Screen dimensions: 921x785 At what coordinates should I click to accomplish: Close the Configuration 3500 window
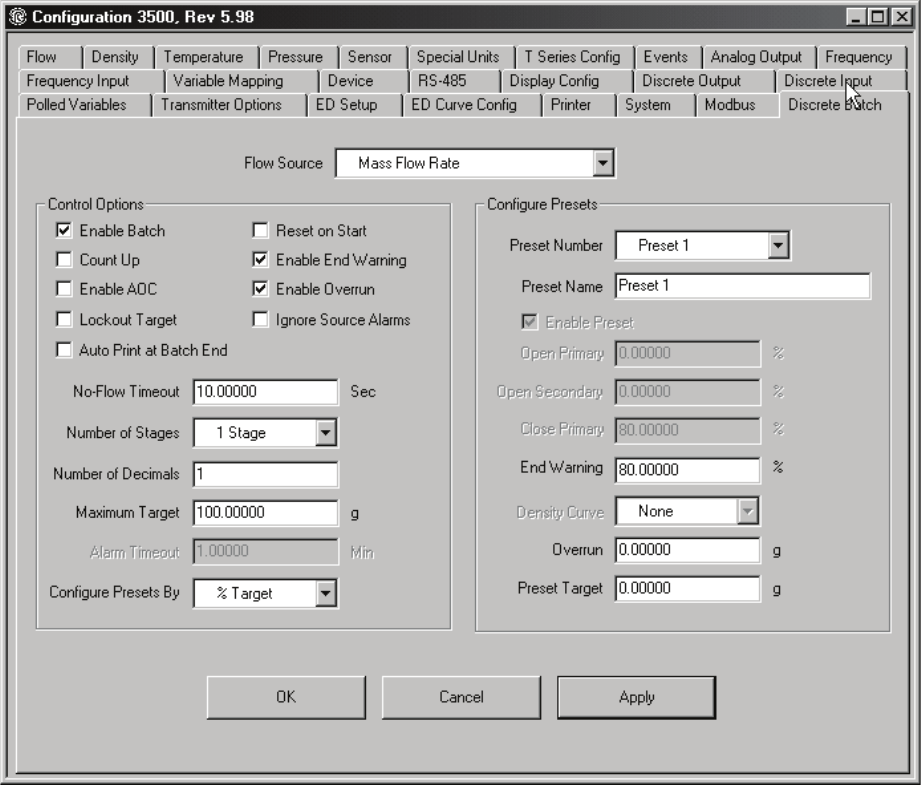(x=902, y=16)
